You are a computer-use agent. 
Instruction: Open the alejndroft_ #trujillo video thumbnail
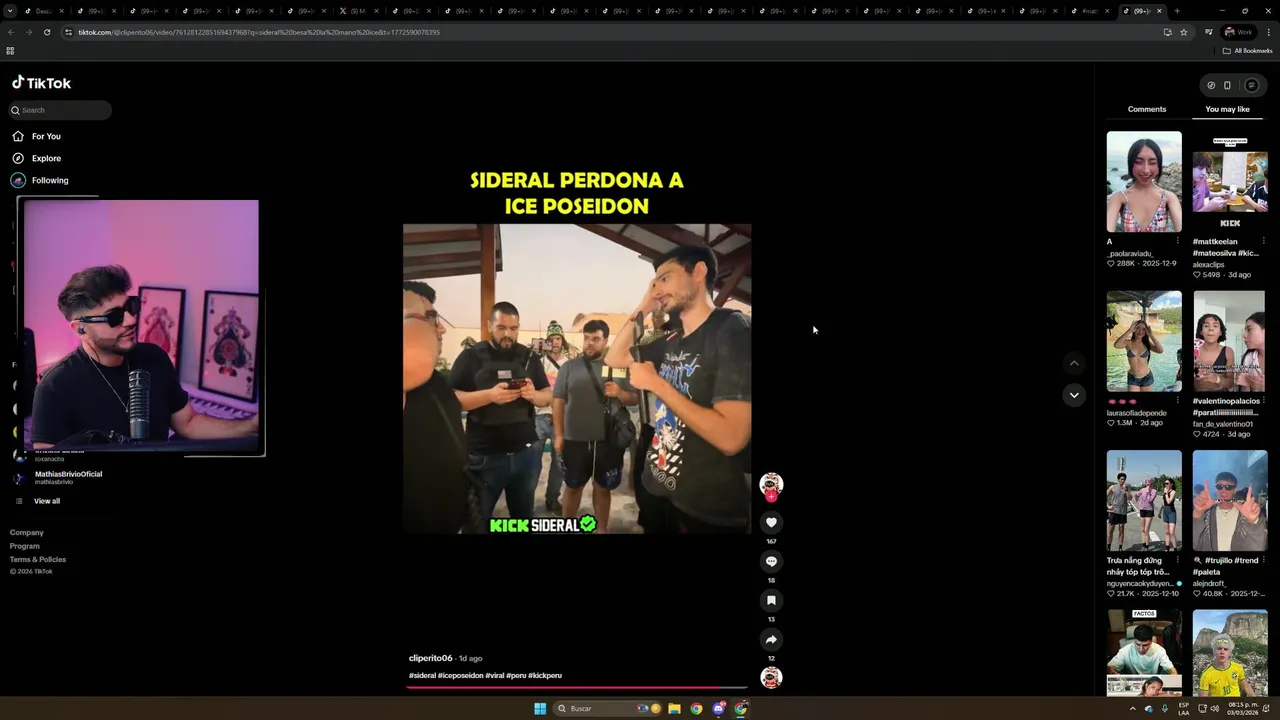point(1230,500)
